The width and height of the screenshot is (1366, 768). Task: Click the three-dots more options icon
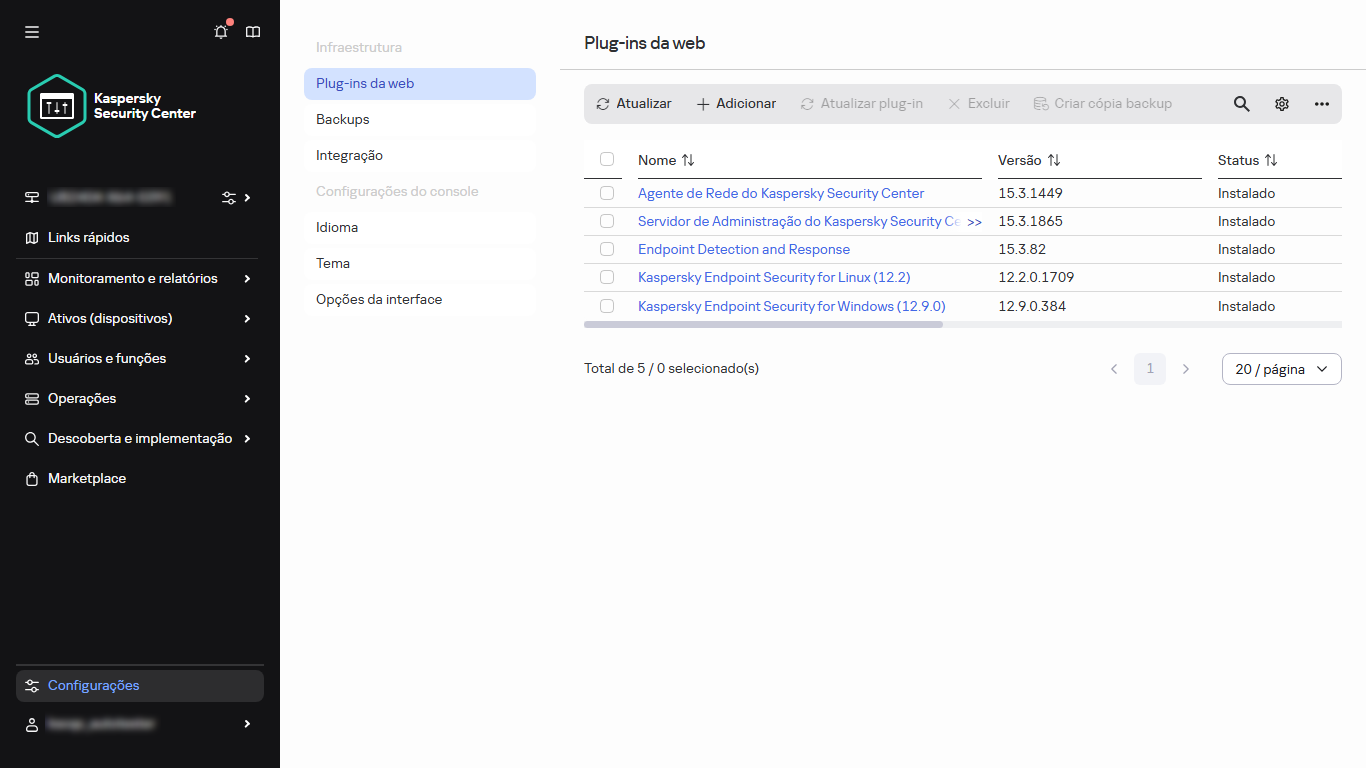click(x=1321, y=104)
